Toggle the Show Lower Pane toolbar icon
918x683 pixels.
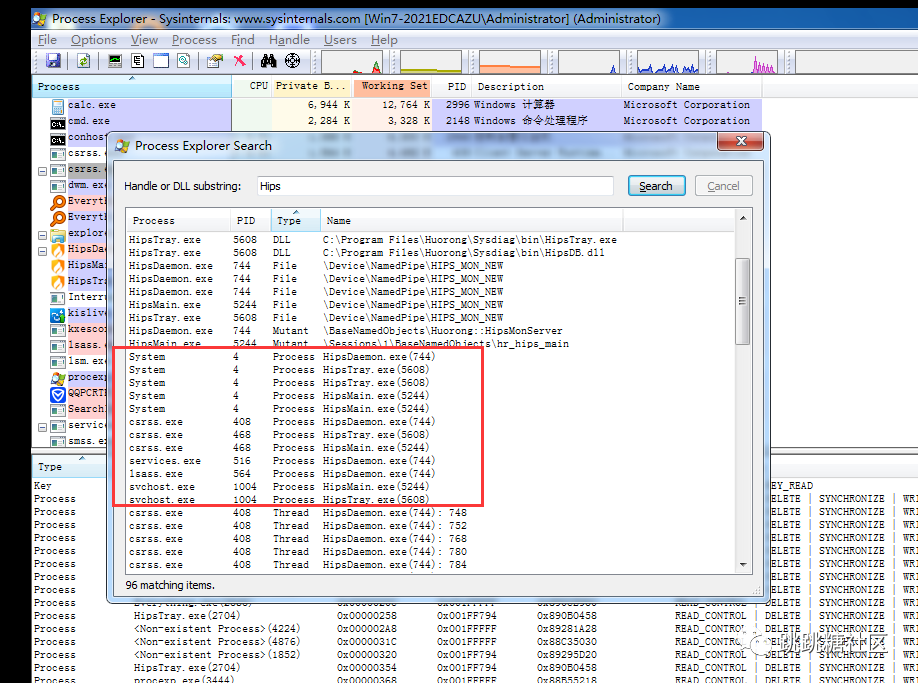coord(161,61)
